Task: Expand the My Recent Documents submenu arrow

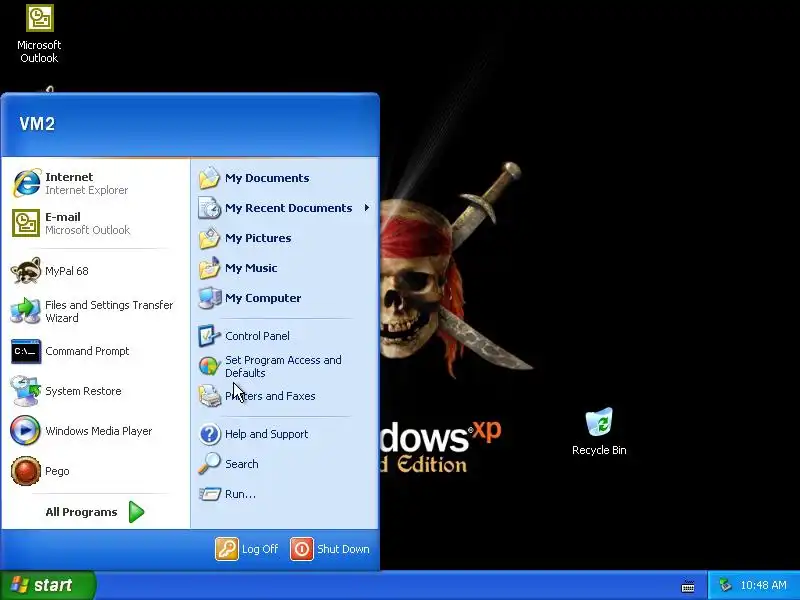Action: pos(367,208)
